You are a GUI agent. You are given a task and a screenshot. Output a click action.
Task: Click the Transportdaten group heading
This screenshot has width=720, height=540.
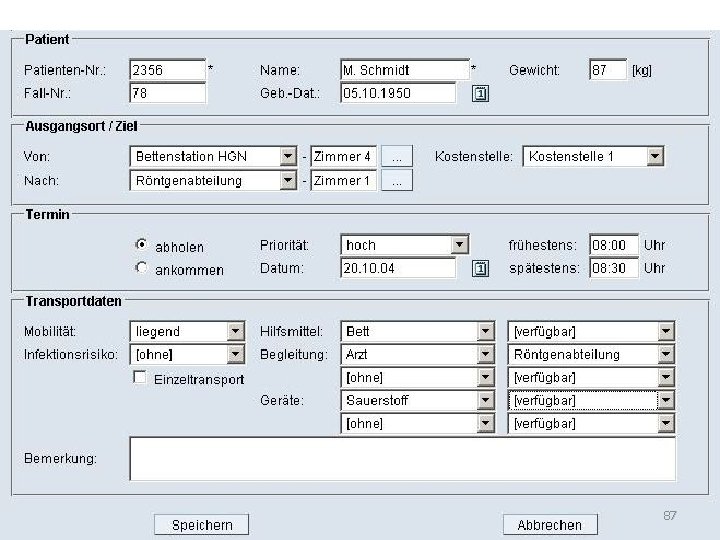pos(73,301)
